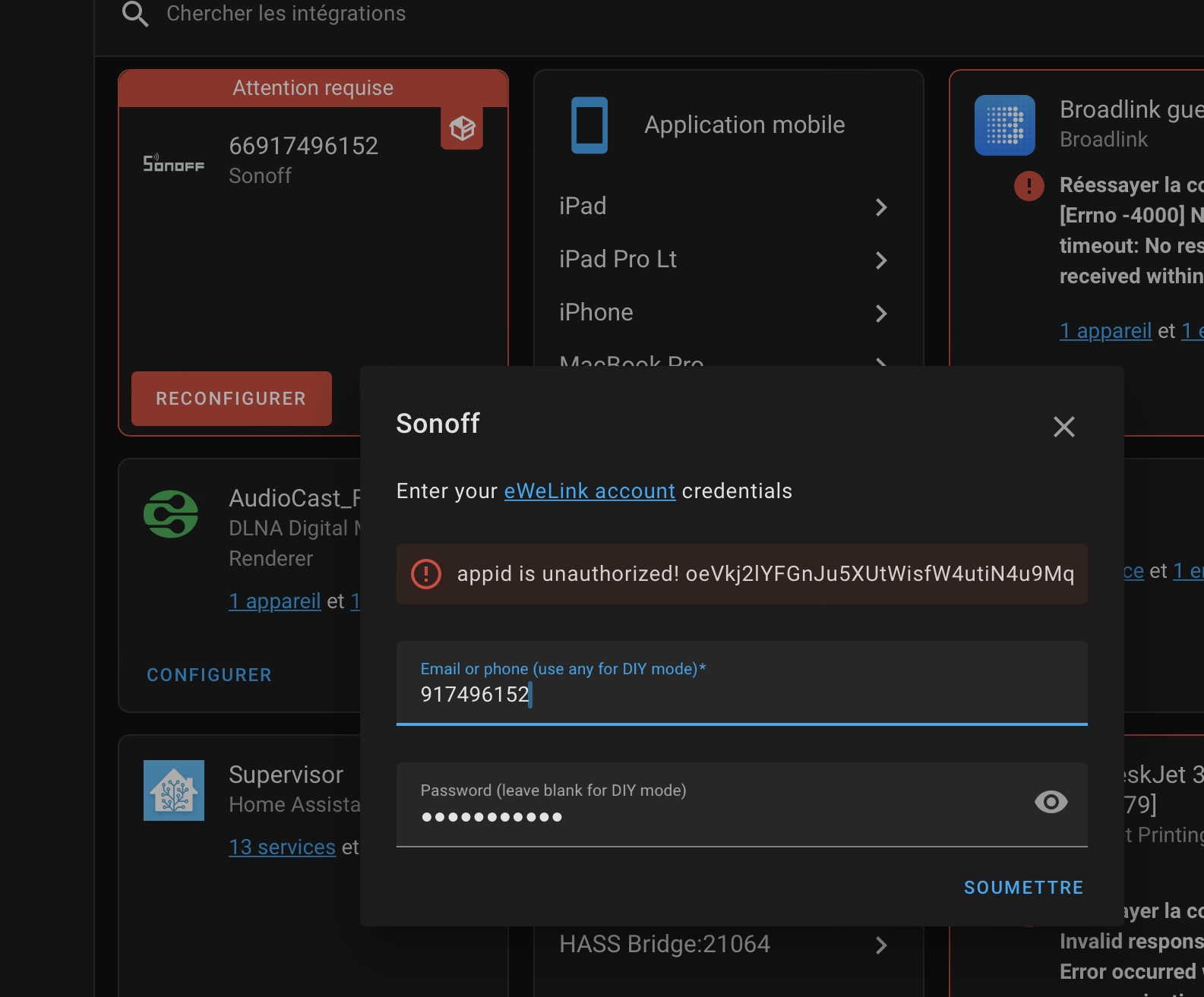Open AudioCast 1 appareil link
1204x997 pixels.
[275, 601]
